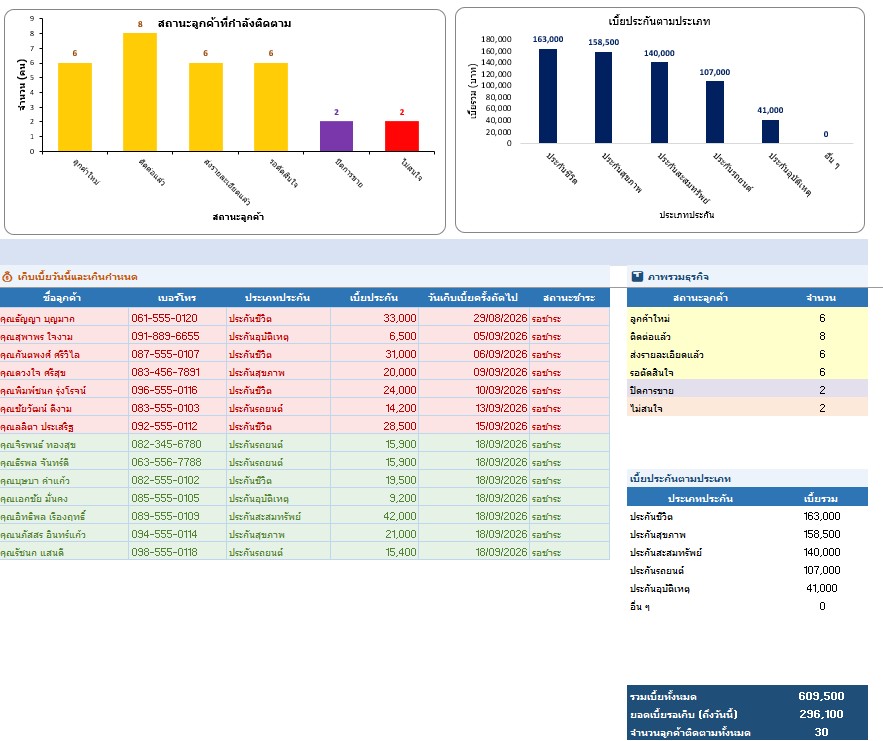Select customer cell คุณธีรพล จันทร์ดี

(x=64, y=462)
